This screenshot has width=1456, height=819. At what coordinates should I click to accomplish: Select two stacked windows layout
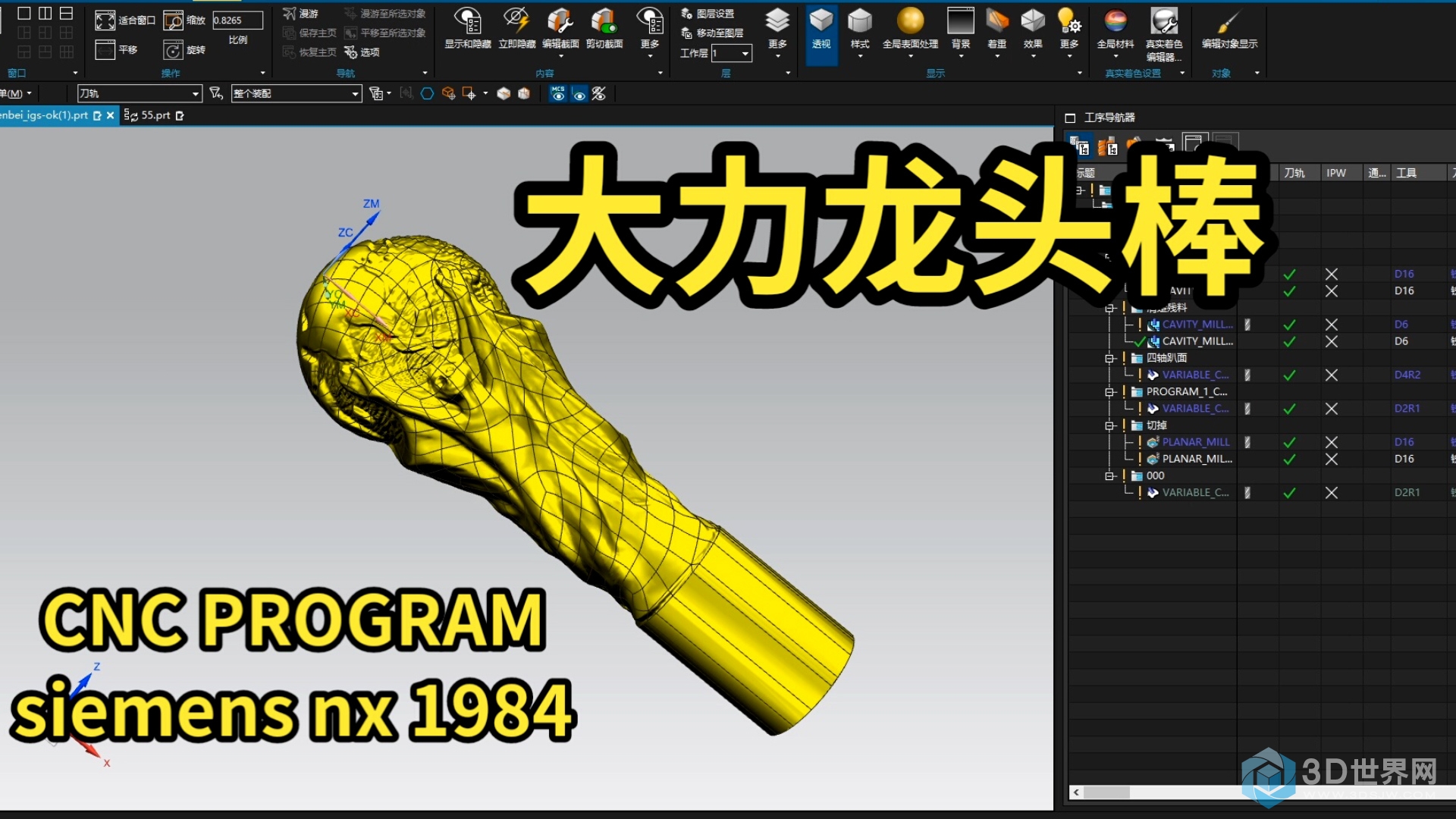pyautogui.click(x=67, y=13)
